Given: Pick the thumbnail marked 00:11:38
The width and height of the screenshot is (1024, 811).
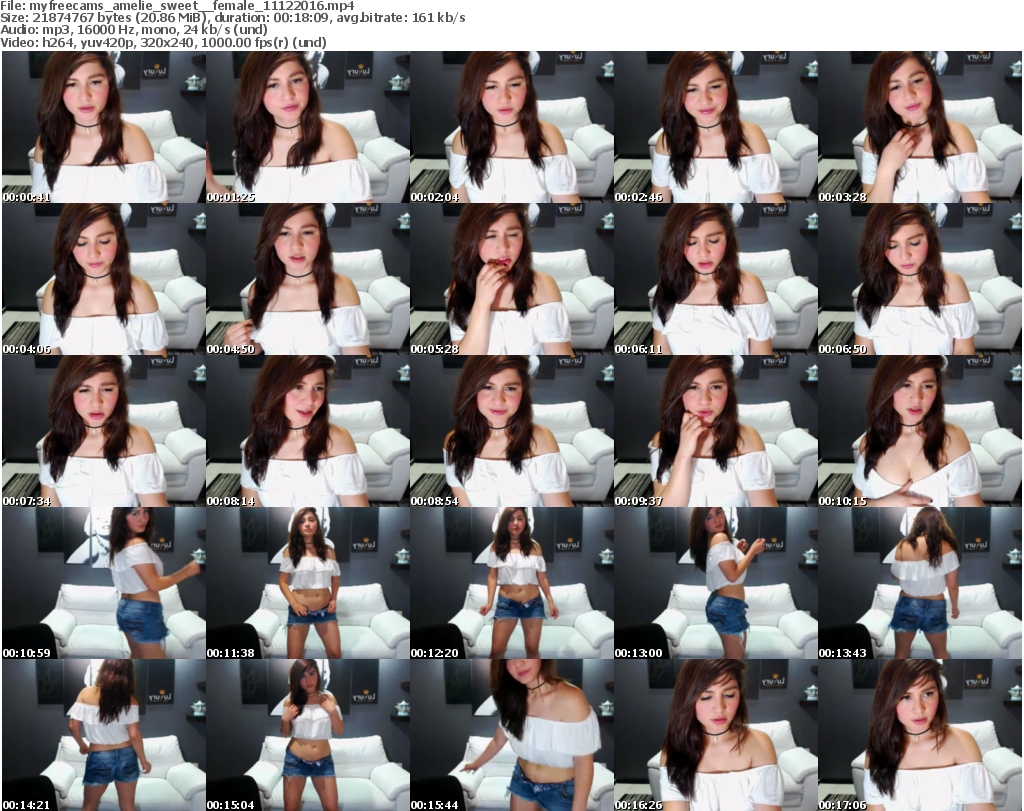Looking at the screenshot, I should (x=307, y=583).
